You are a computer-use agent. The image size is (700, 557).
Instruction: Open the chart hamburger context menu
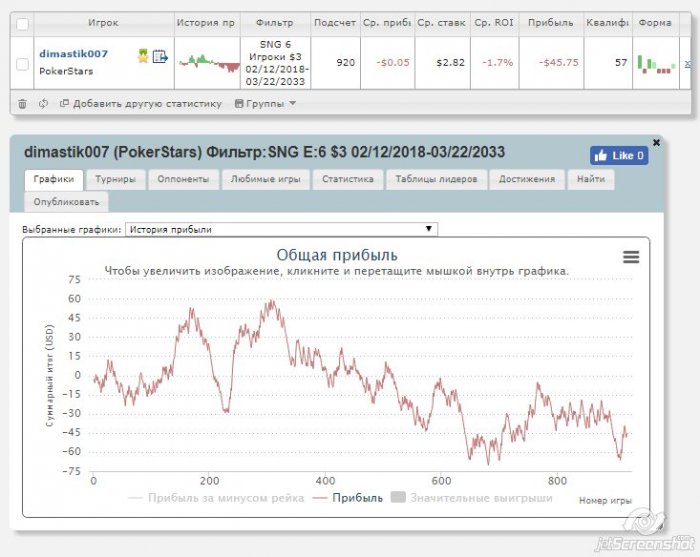coord(631,257)
